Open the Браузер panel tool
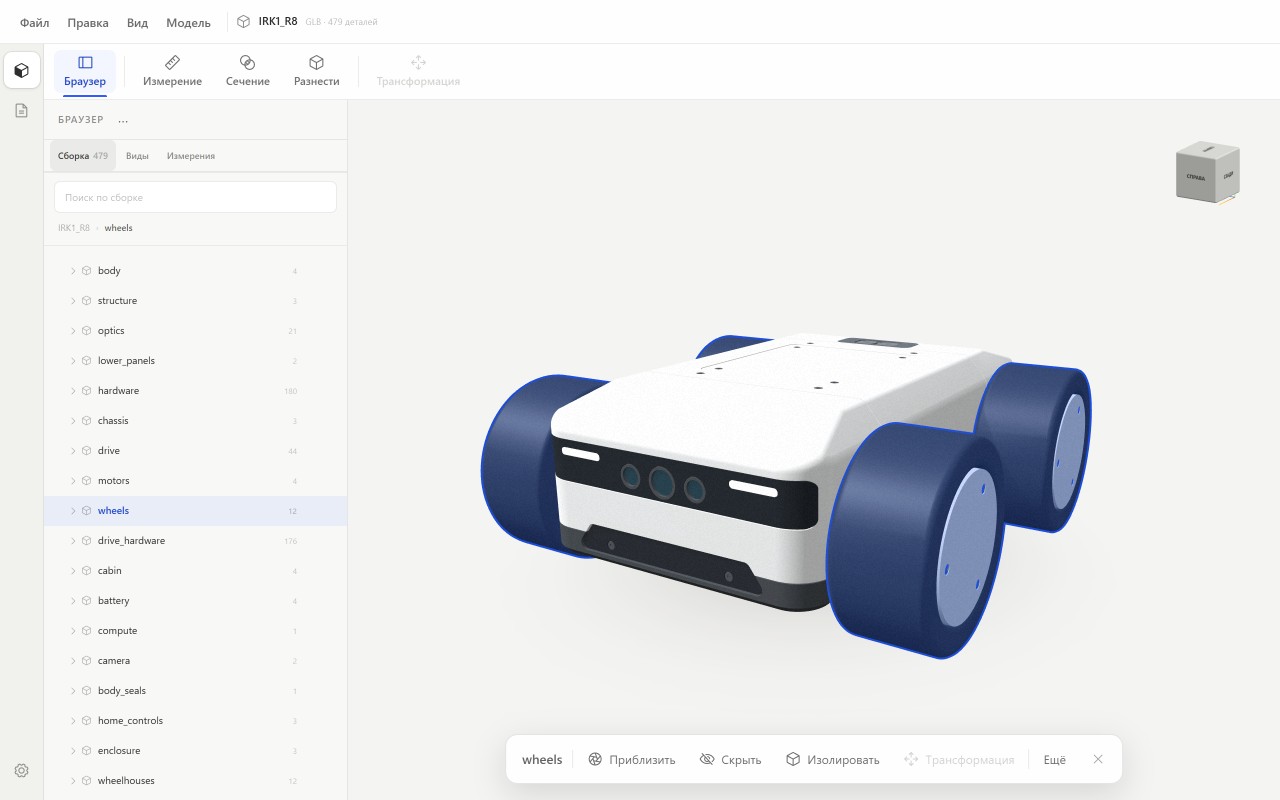1280x800 pixels. [x=85, y=71]
